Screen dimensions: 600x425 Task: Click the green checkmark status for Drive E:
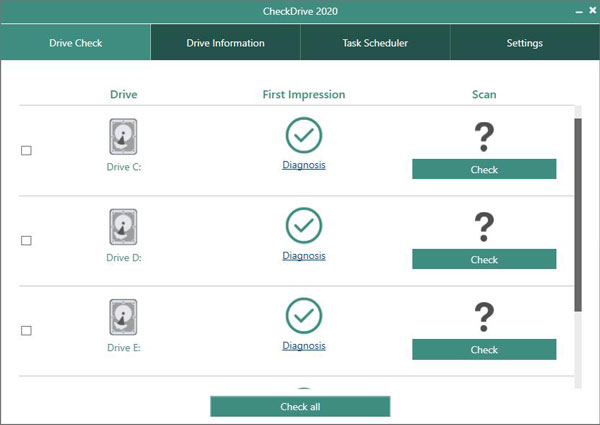pos(304,316)
